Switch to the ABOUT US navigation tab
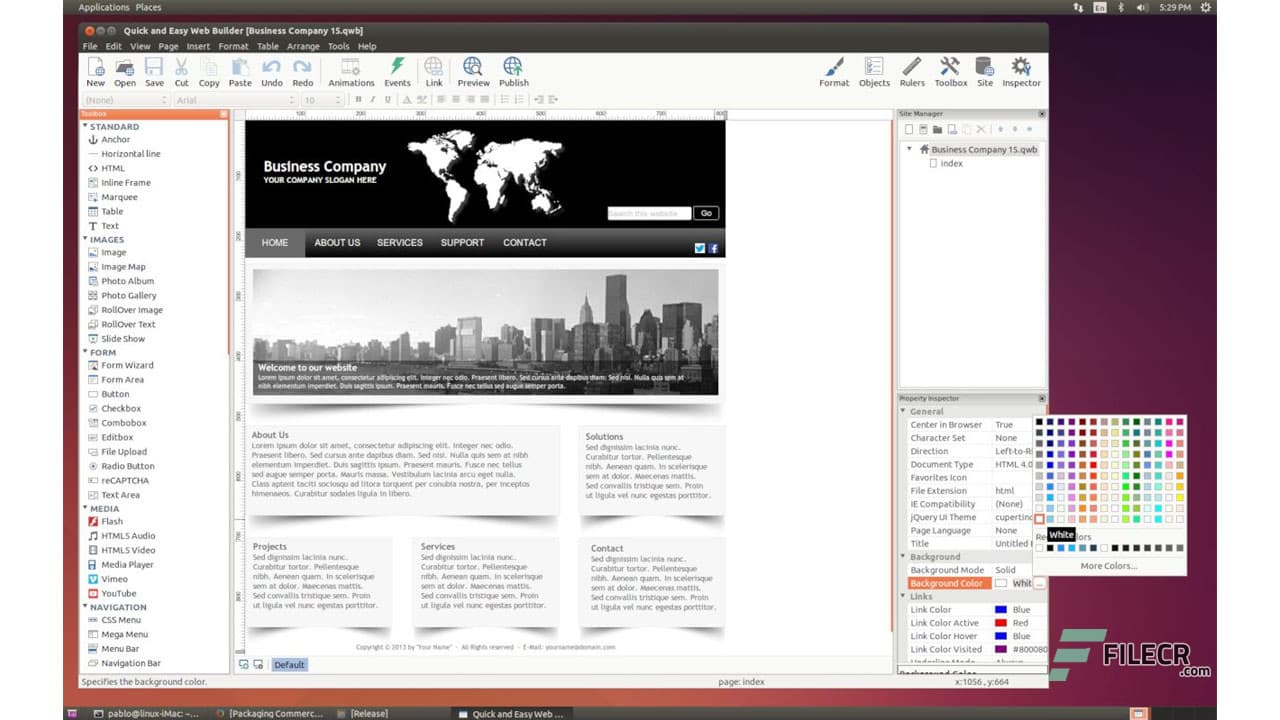The width and height of the screenshot is (1280, 720). [336, 242]
